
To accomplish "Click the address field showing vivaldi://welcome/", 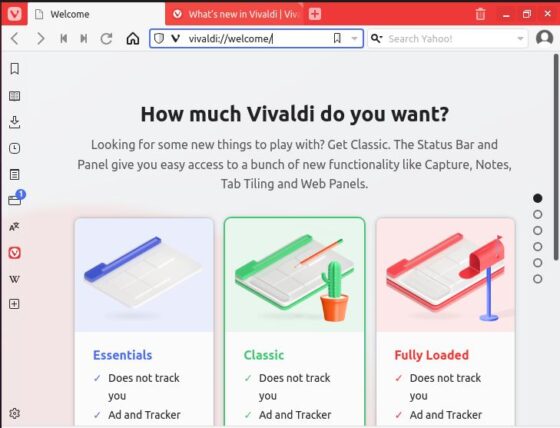I will 256,38.
